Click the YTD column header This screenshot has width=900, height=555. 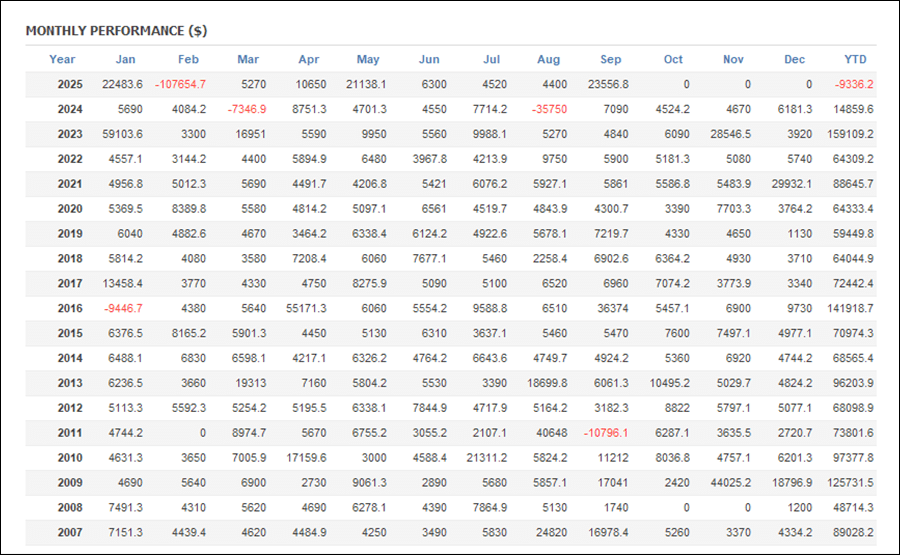click(855, 59)
